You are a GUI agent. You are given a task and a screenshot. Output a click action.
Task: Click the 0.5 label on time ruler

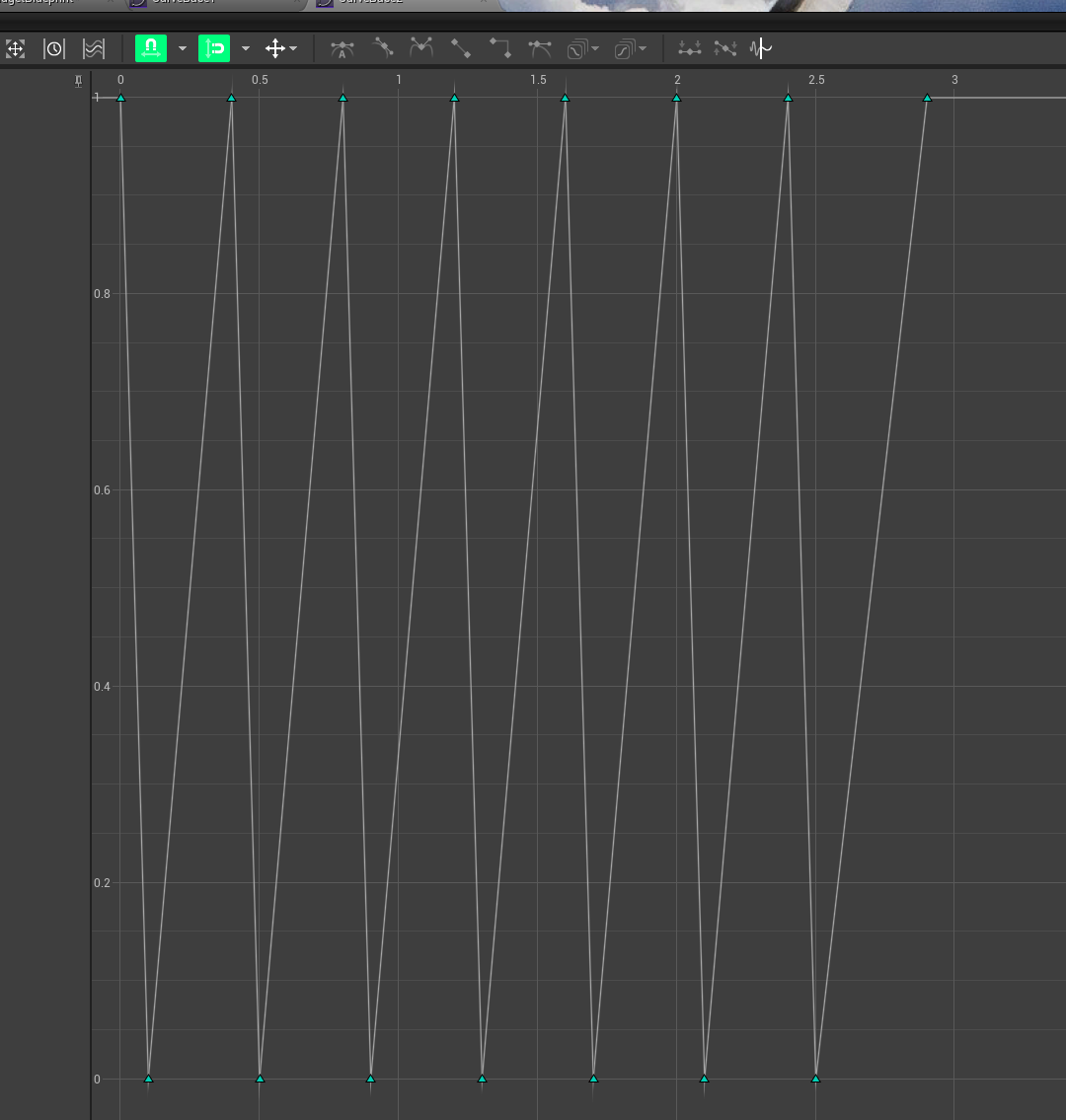click(x=260, y=80)
